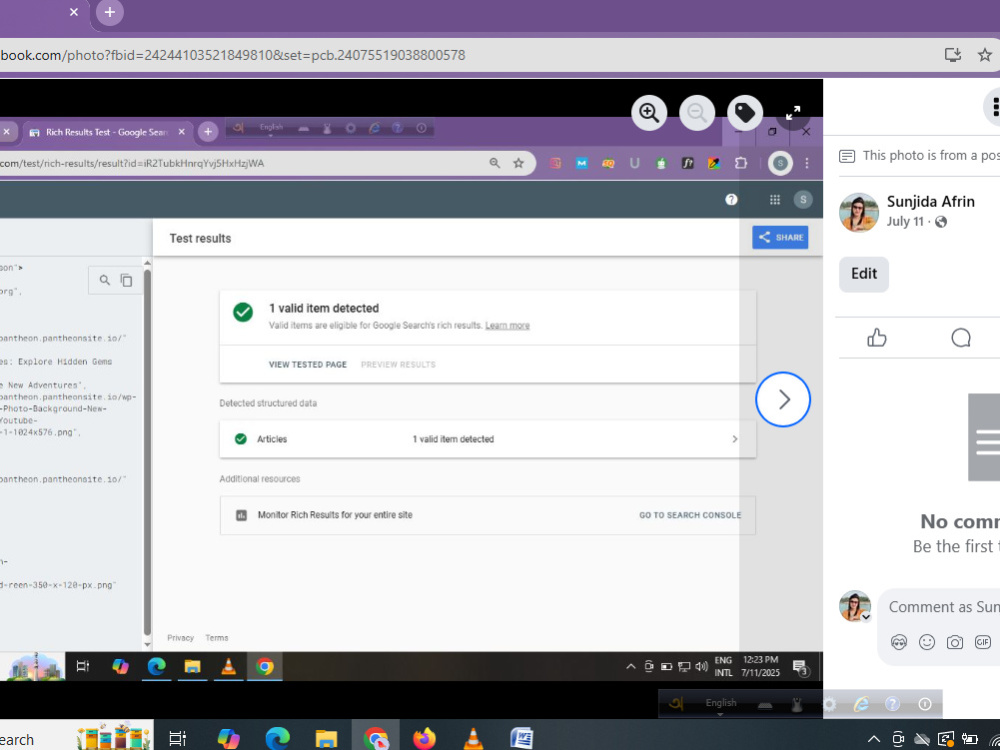Like the photo with the thumbs-up icon
This screenshot has width=1000, height=750.
877,337
